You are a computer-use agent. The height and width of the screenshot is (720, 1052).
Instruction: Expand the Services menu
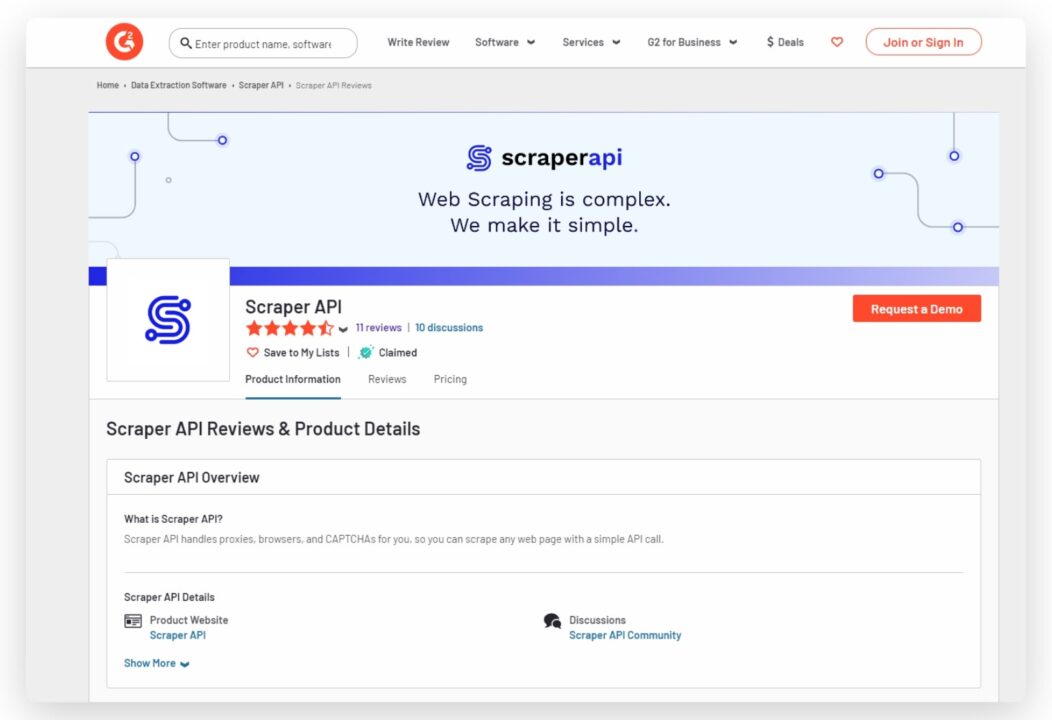point(591,42)
